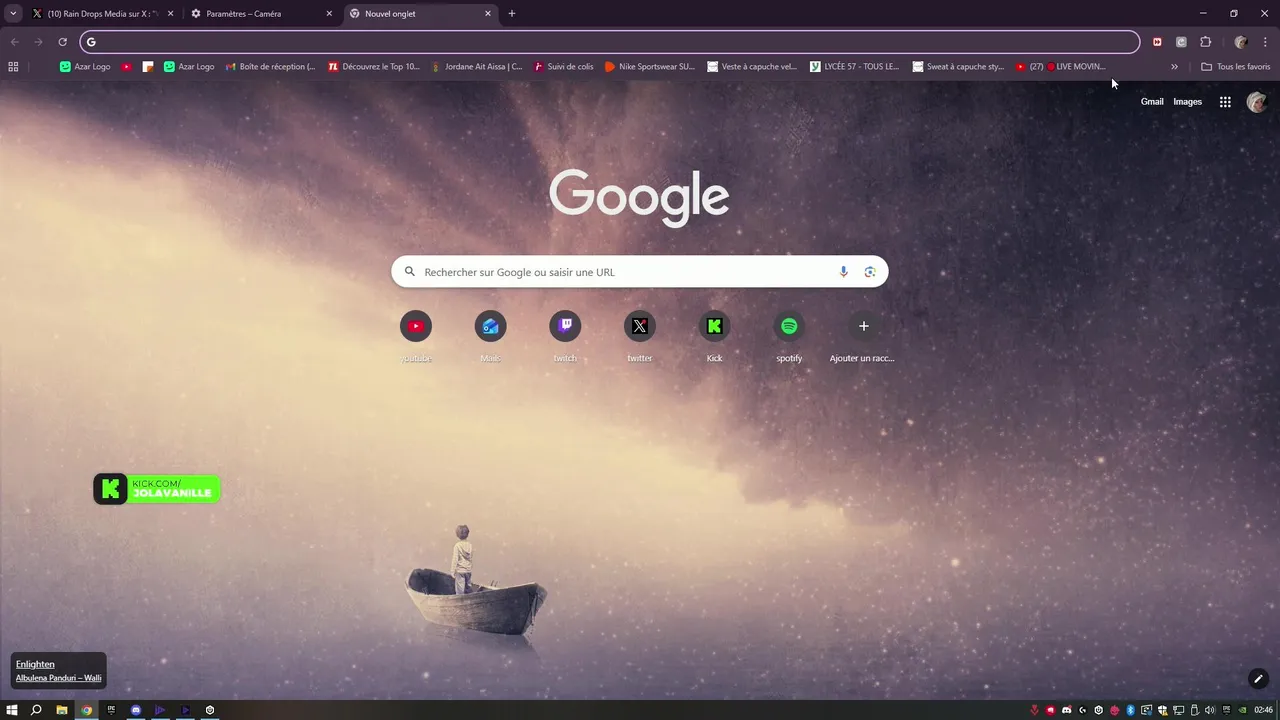Search by image with Google Lens icon
This screenshot has height=720, width=1280.
(x=870, y=272)
